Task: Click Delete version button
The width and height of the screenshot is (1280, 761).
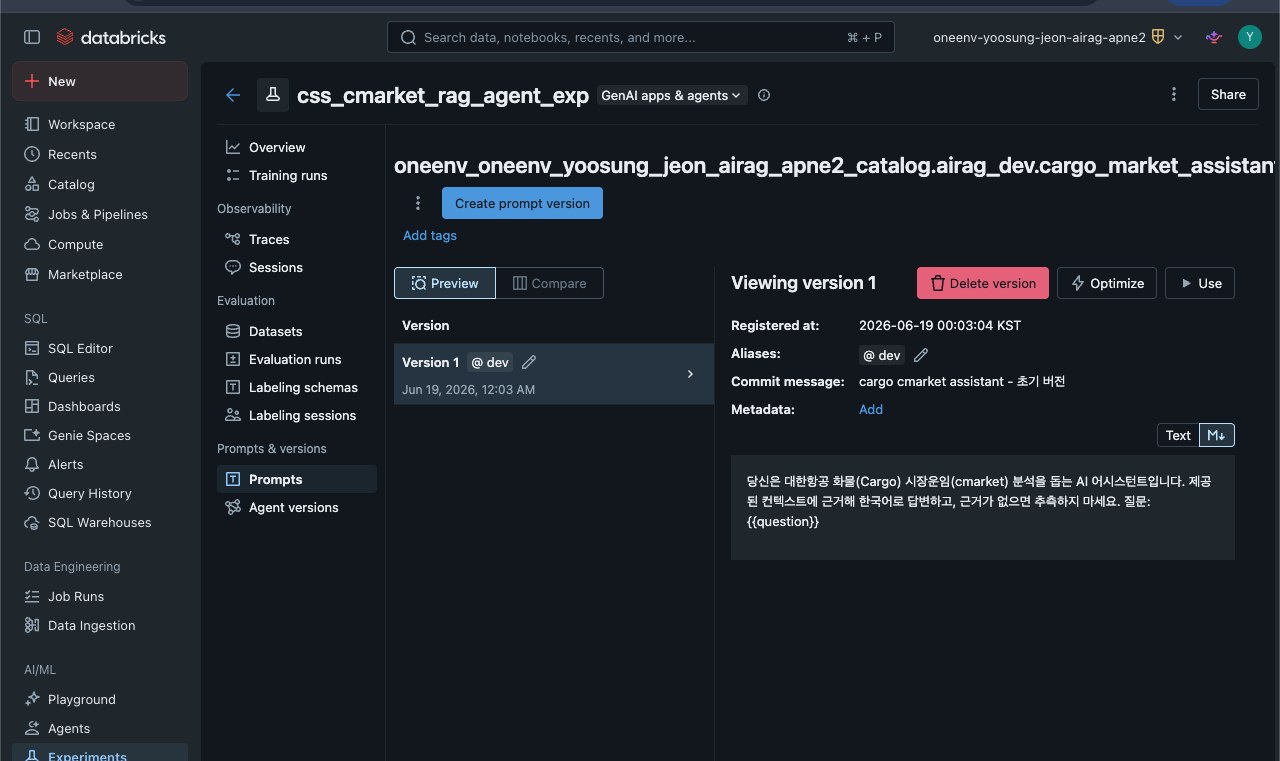Action: (x=983, y=283)
